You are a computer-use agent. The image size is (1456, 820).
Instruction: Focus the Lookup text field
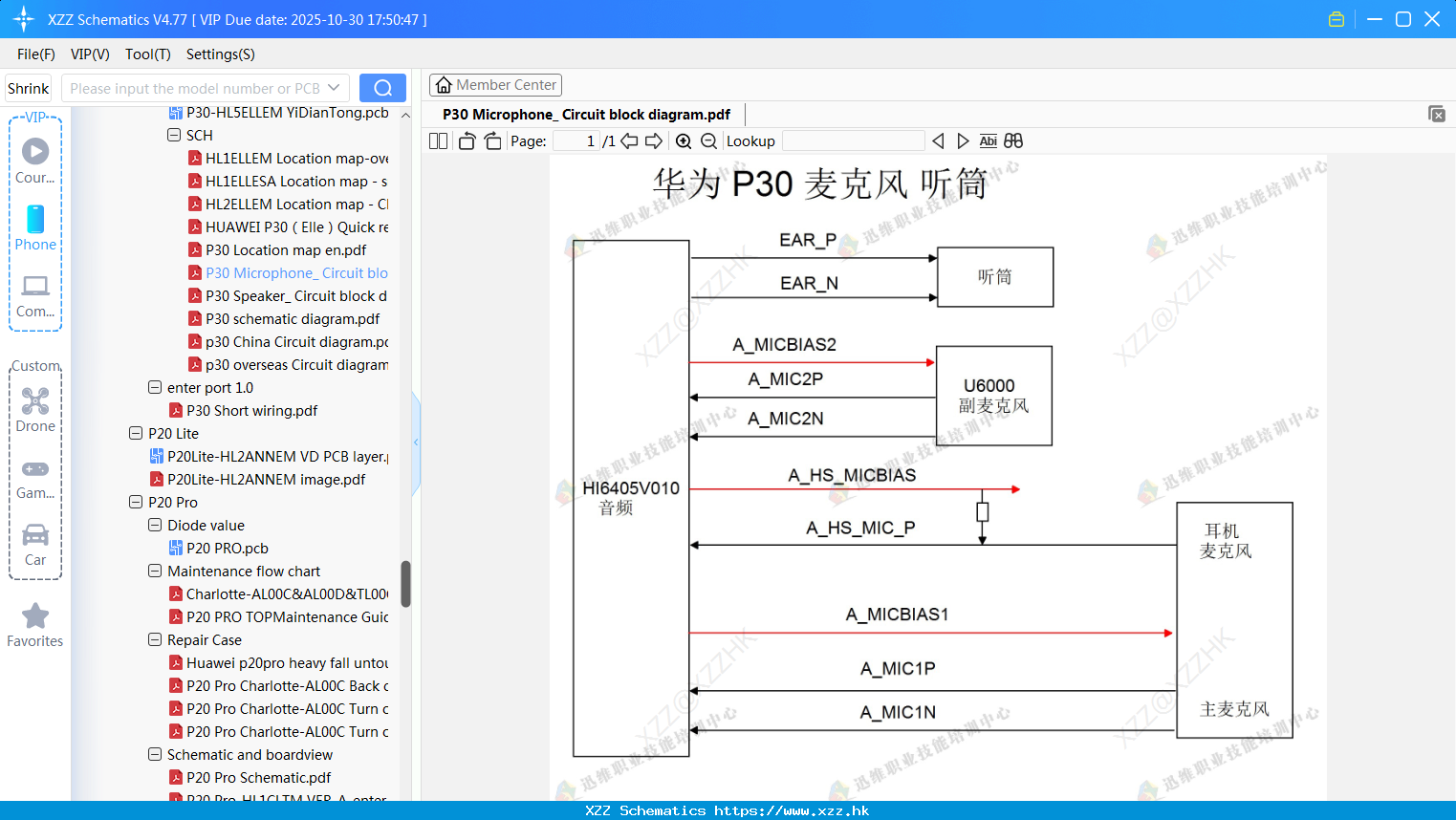pyautogui.click(x=853, y=141)
